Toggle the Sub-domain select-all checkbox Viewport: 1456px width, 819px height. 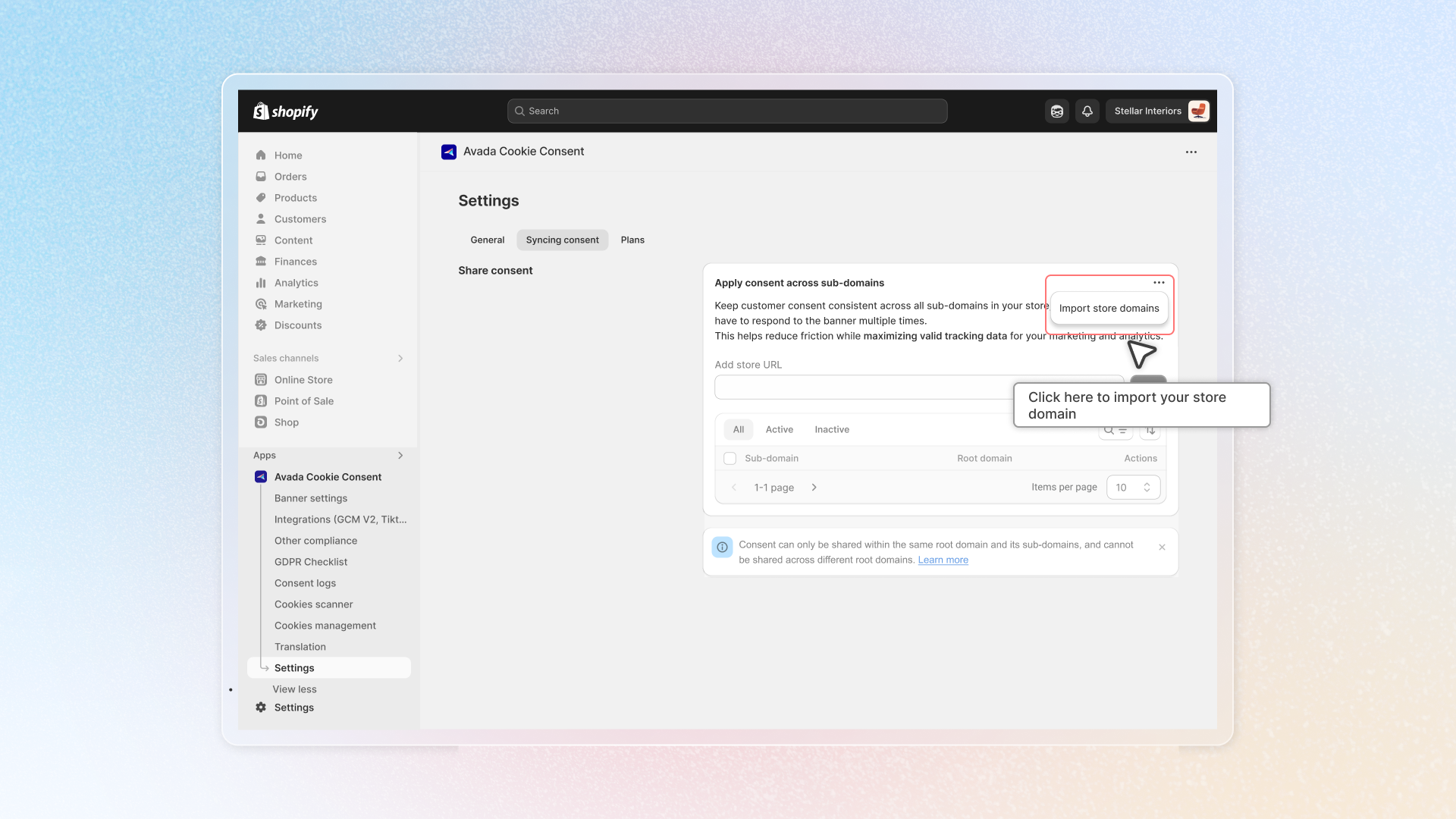(730, 459)
